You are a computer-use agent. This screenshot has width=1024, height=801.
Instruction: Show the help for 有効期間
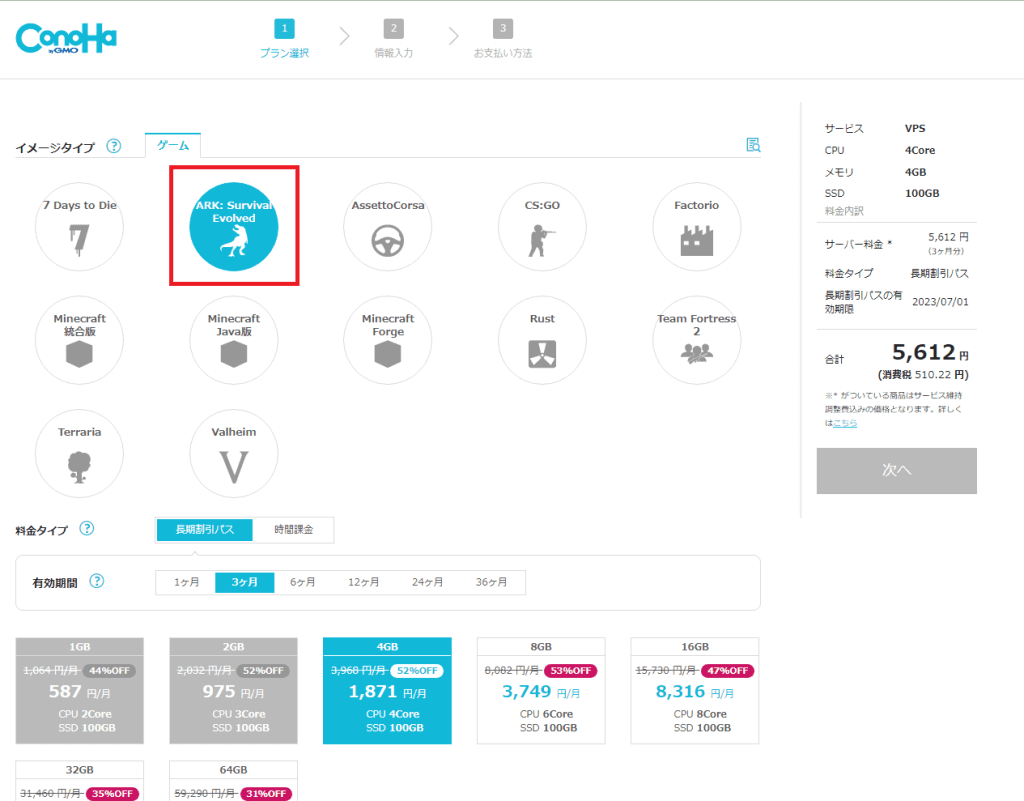click(97, 581)
